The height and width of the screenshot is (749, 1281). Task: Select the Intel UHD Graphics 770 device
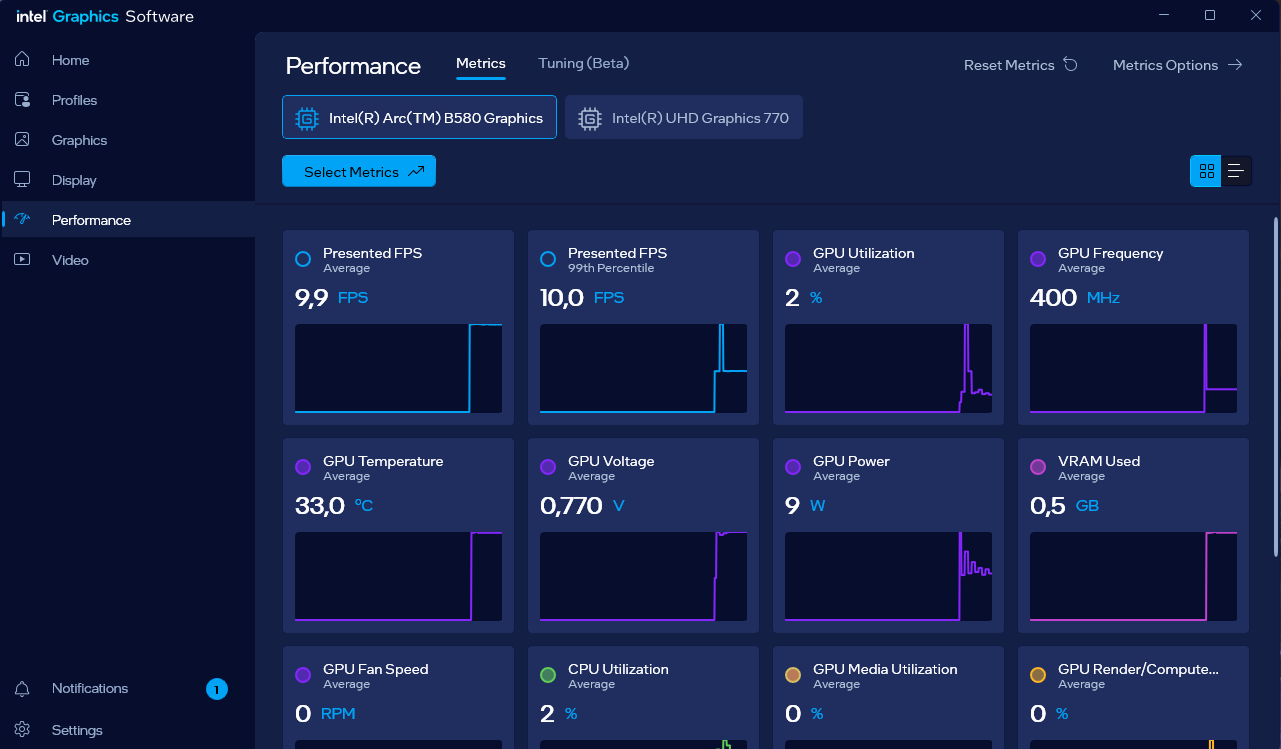[x=684, y=118]
